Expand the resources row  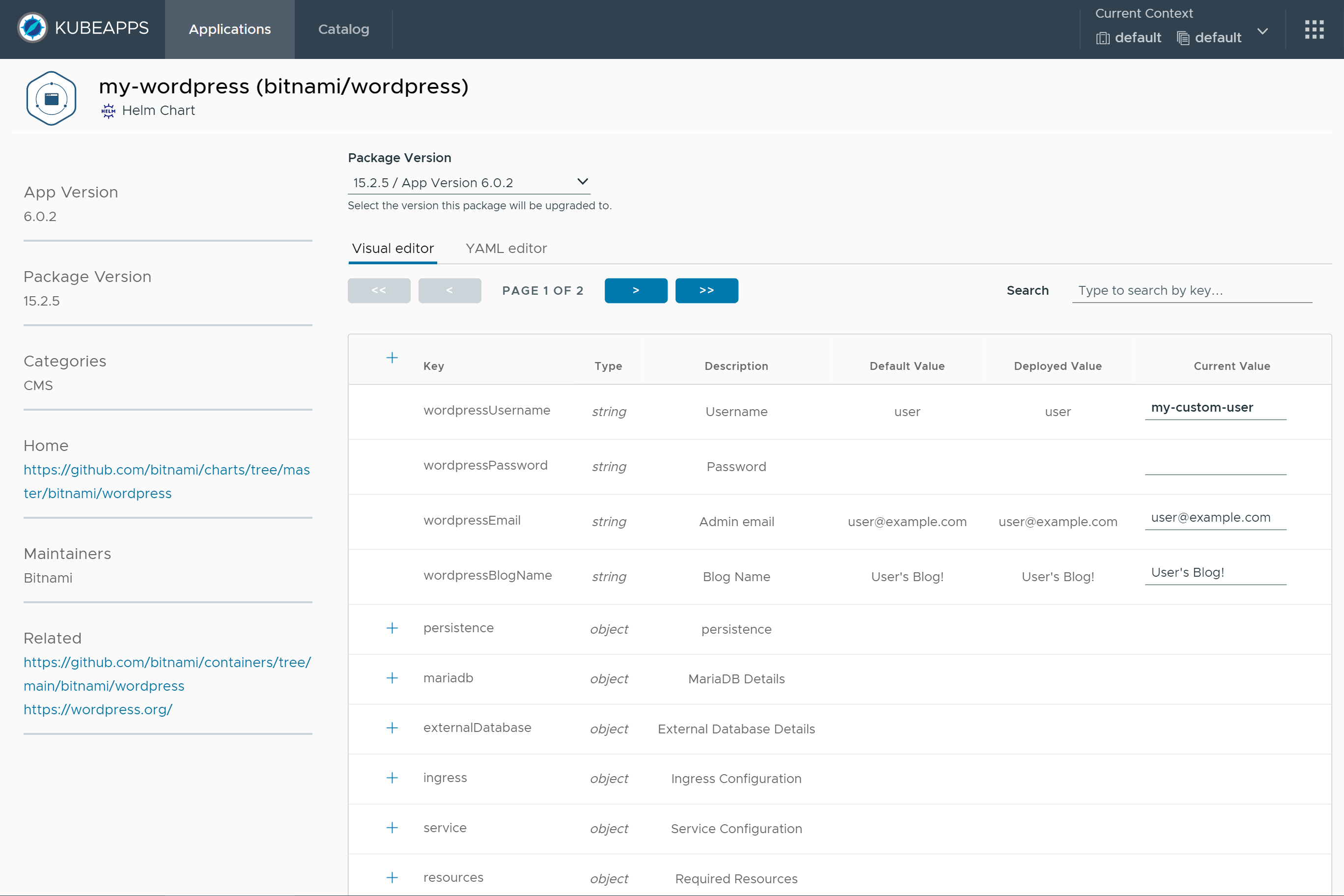[392, 878]
